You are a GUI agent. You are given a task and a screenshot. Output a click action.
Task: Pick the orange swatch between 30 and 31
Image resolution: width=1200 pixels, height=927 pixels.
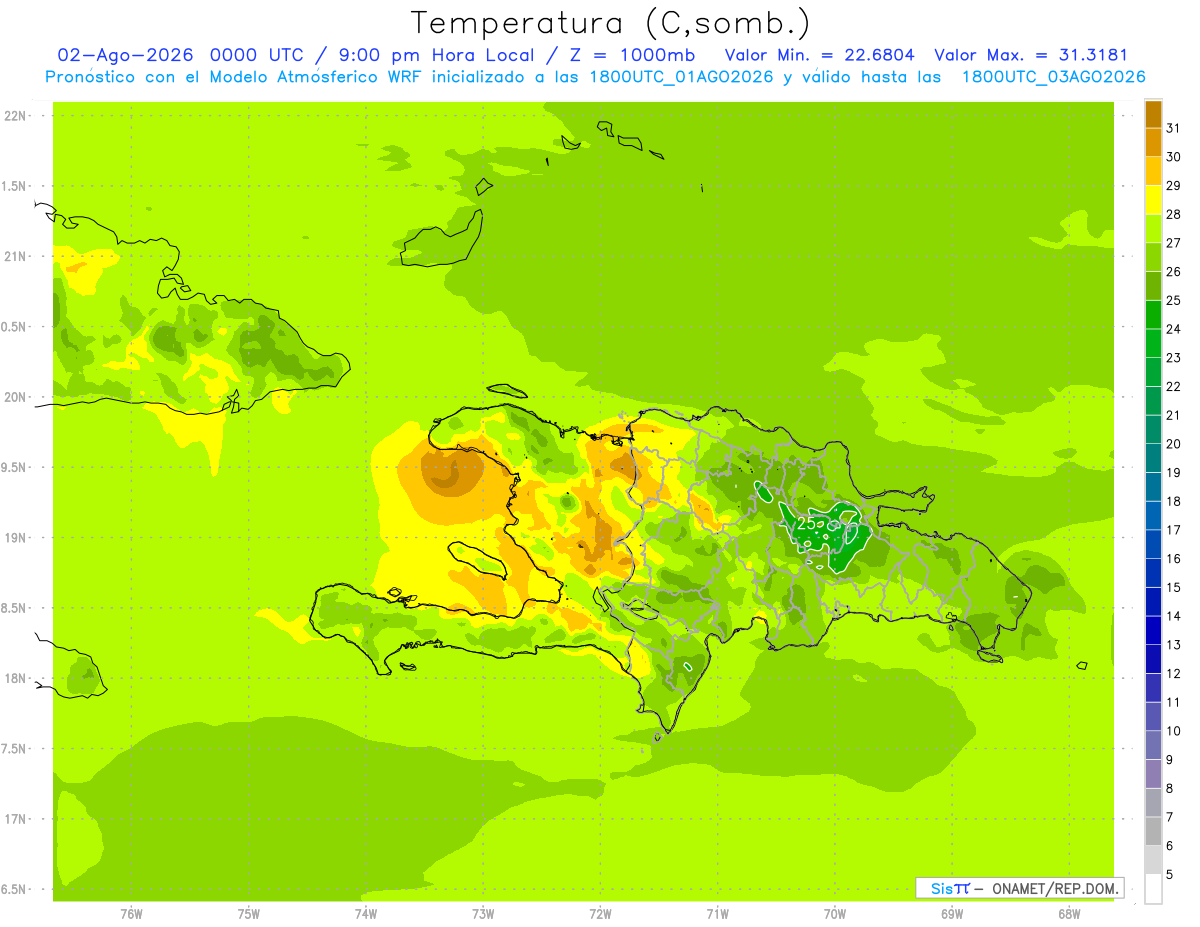pyautogui.click(x=1153, y=142)
